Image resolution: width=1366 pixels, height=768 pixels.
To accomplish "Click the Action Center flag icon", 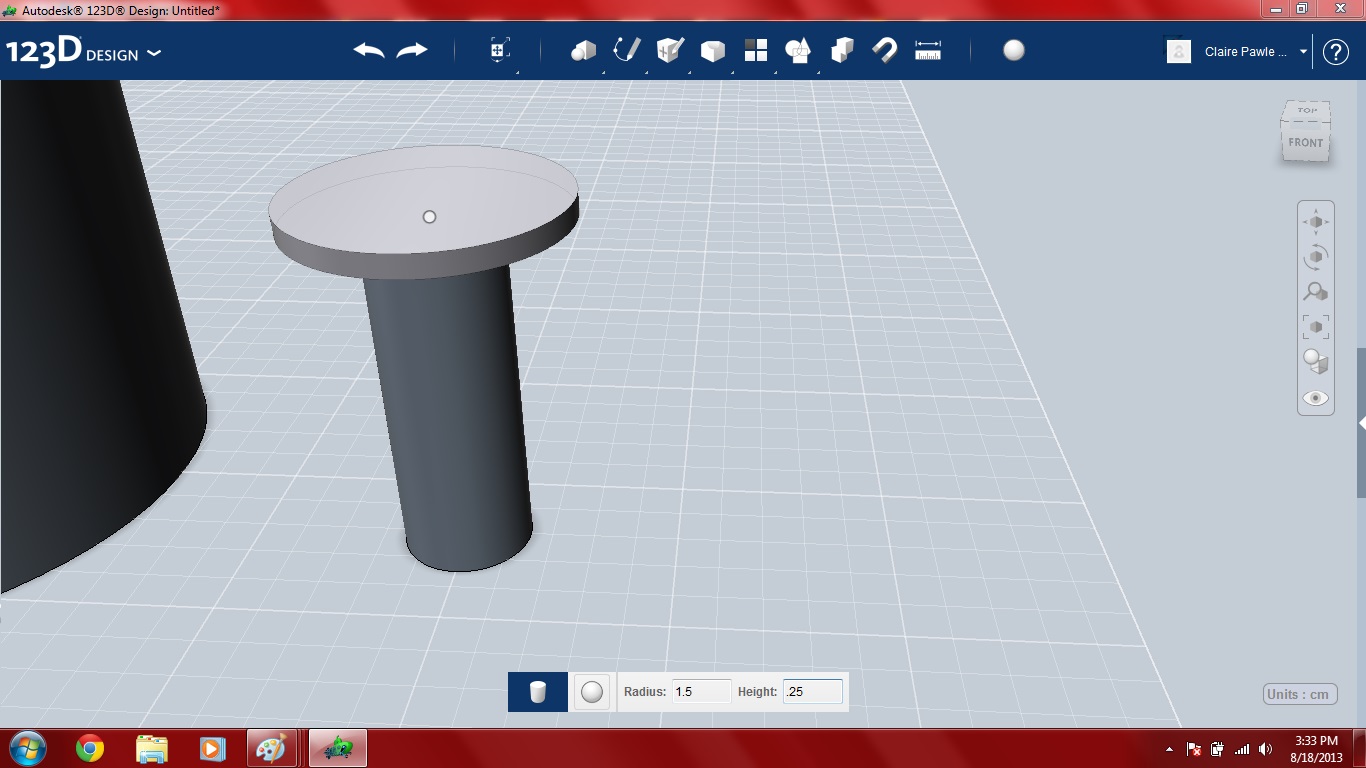I will [x=1194, y=749].
